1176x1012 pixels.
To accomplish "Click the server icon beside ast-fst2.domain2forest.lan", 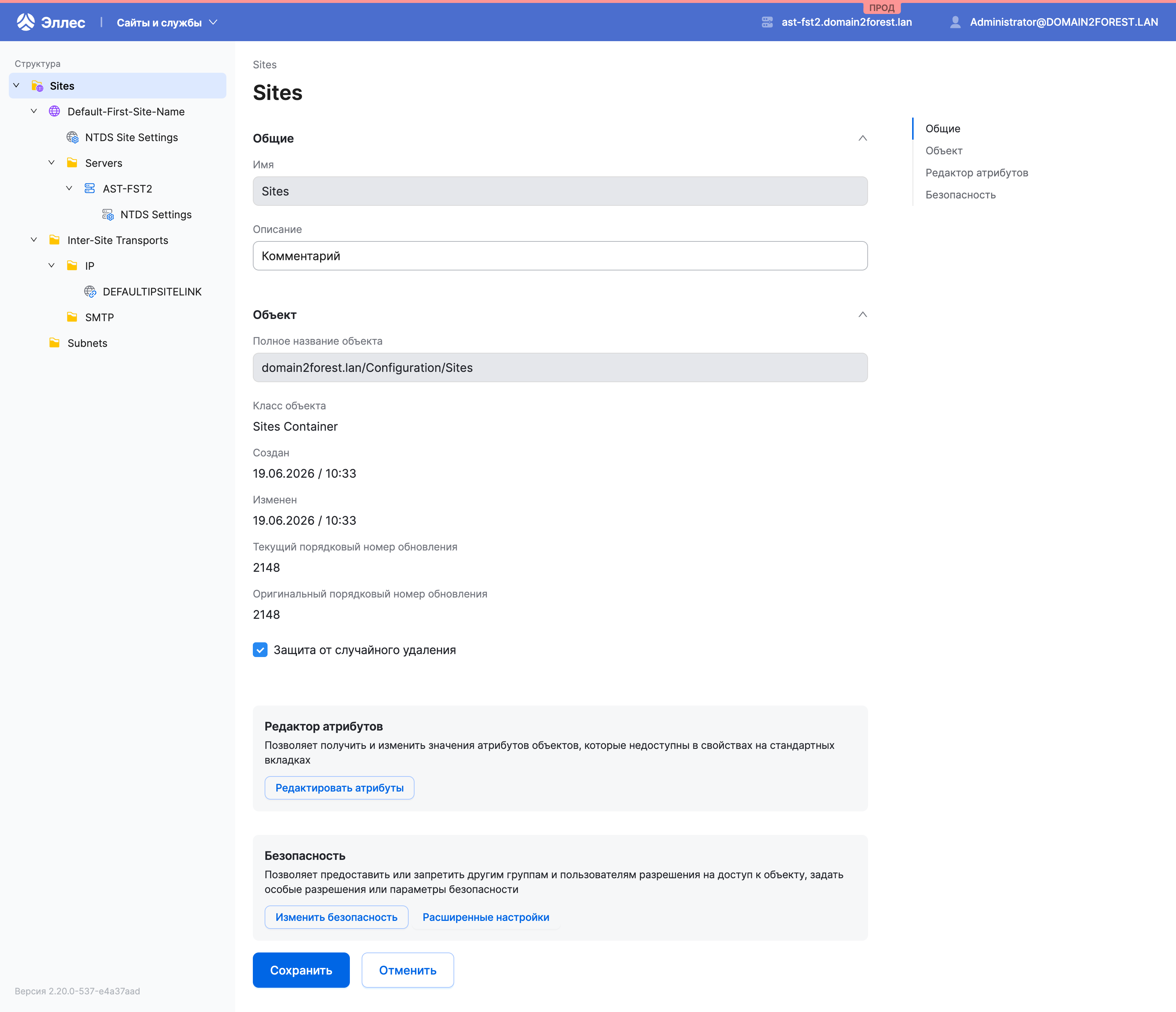I will point(767,22).
